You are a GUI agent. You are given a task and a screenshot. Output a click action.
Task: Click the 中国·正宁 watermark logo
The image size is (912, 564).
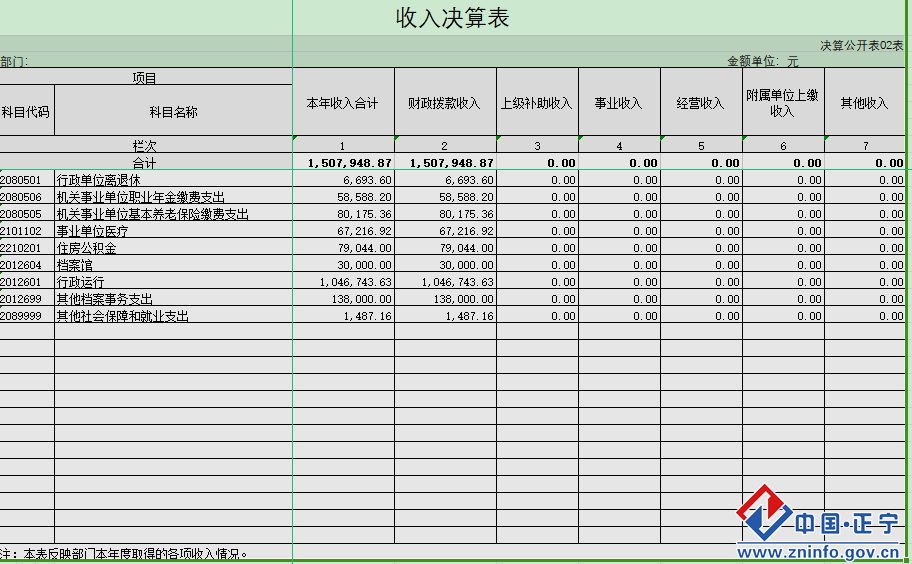click(820, 520)
